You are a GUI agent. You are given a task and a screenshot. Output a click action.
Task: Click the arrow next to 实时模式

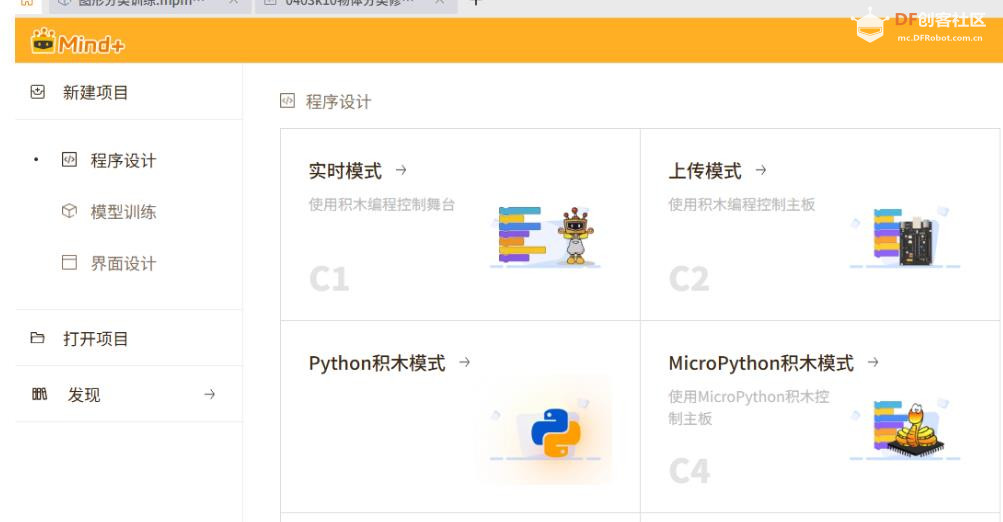[x=401, y=170]
